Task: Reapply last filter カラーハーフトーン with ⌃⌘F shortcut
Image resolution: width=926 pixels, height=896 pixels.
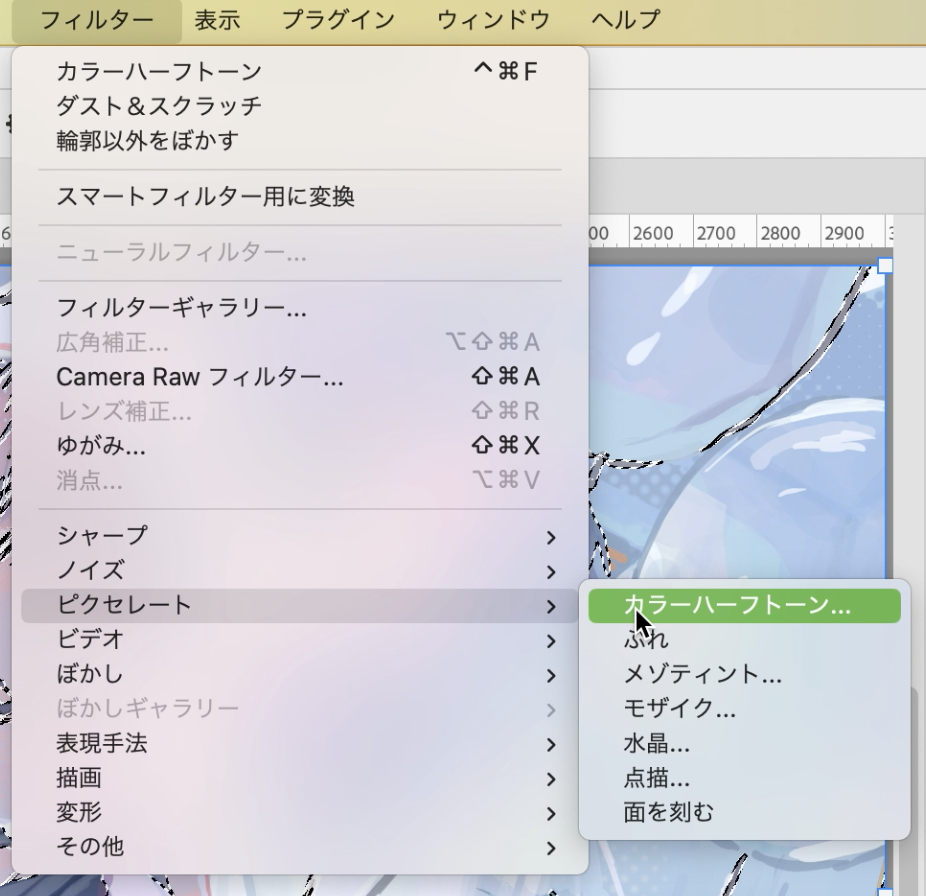Action: point(300,71)
